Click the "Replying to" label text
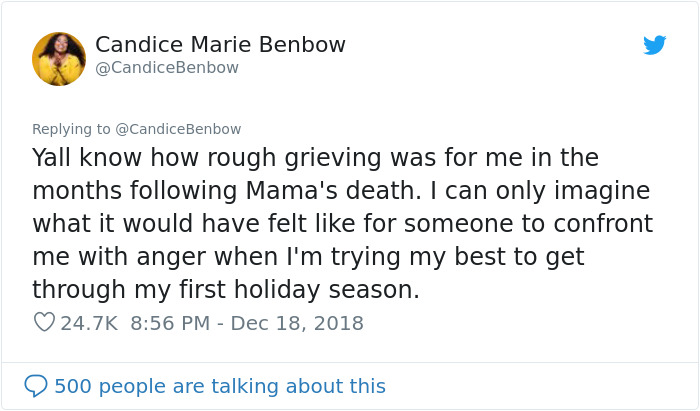This screenshot has width=700, height=411. pyautogui.click(x=70, y=129)
